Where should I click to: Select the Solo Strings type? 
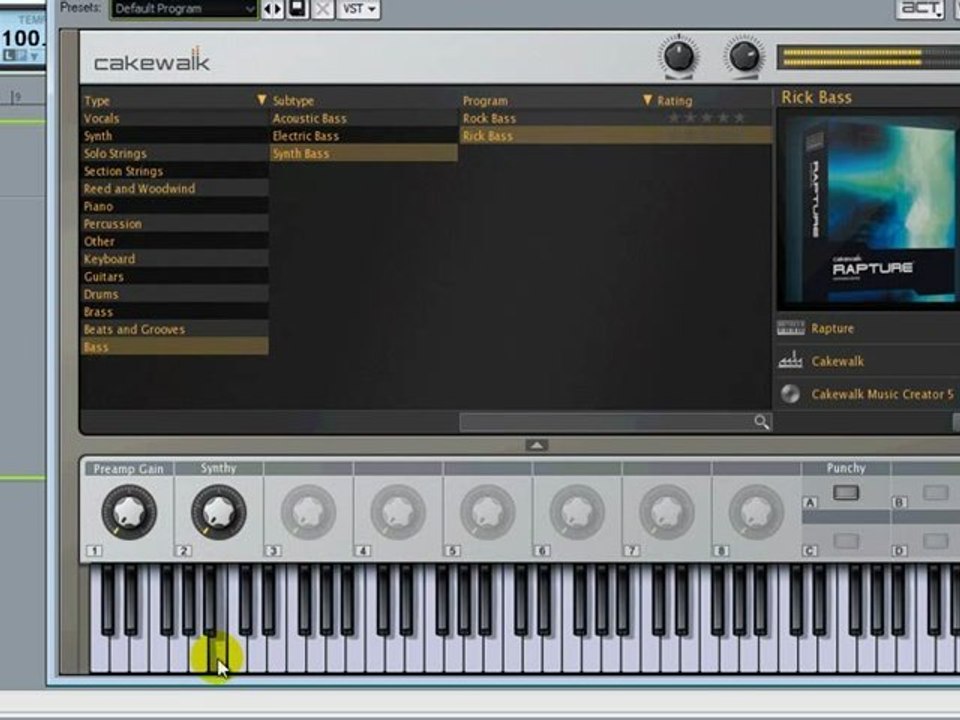(174, 154)
